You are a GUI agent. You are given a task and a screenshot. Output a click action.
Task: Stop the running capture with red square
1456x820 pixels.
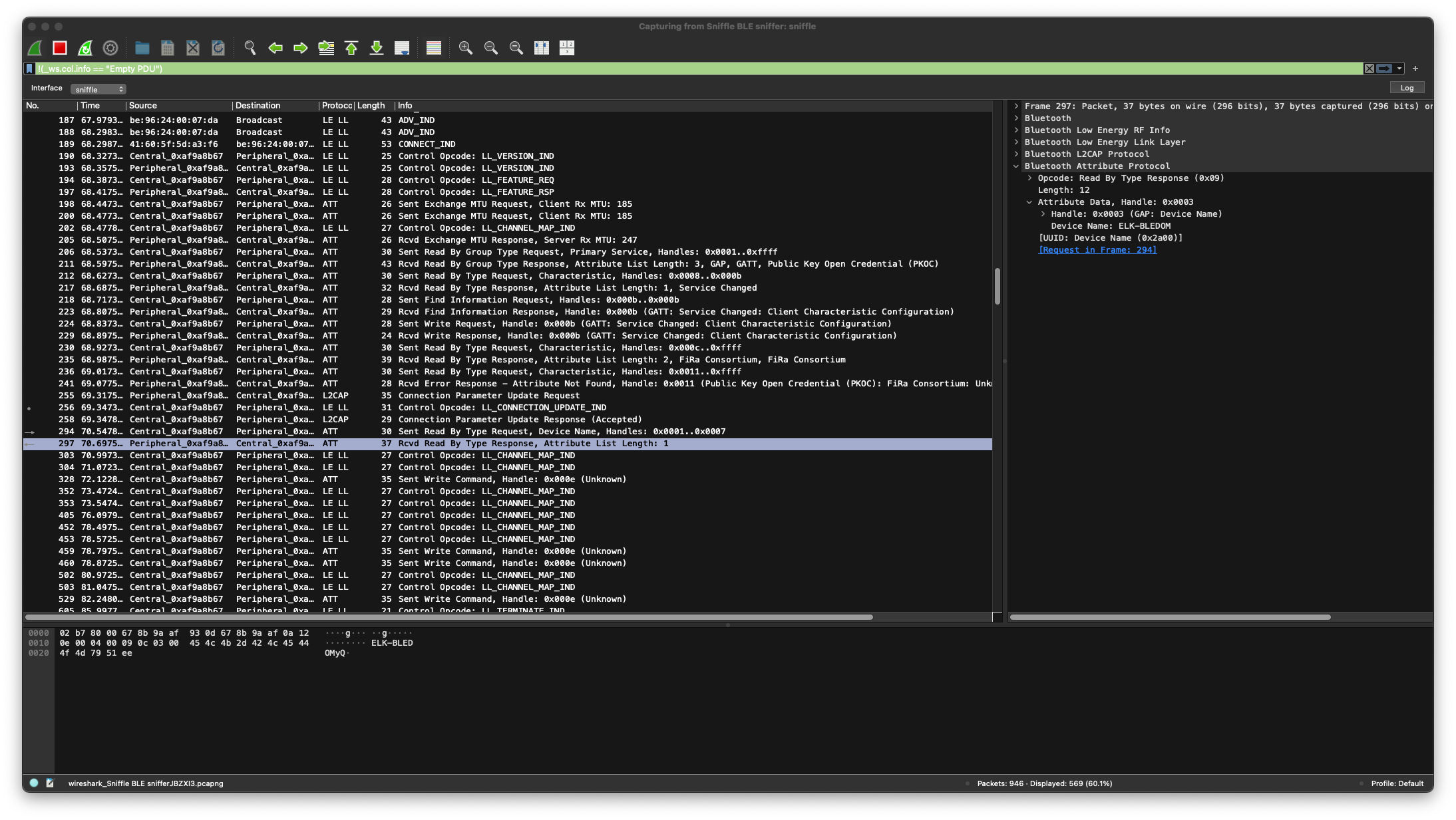[60, 48]
